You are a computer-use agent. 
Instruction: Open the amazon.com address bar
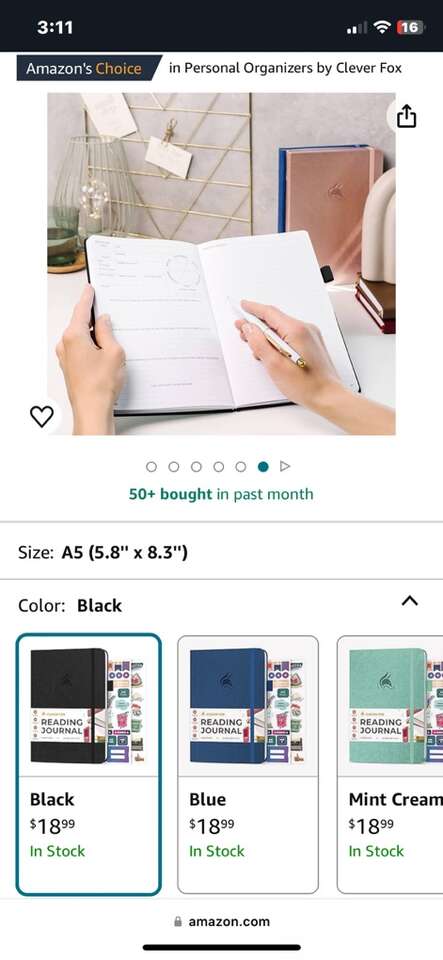[222, 921]
